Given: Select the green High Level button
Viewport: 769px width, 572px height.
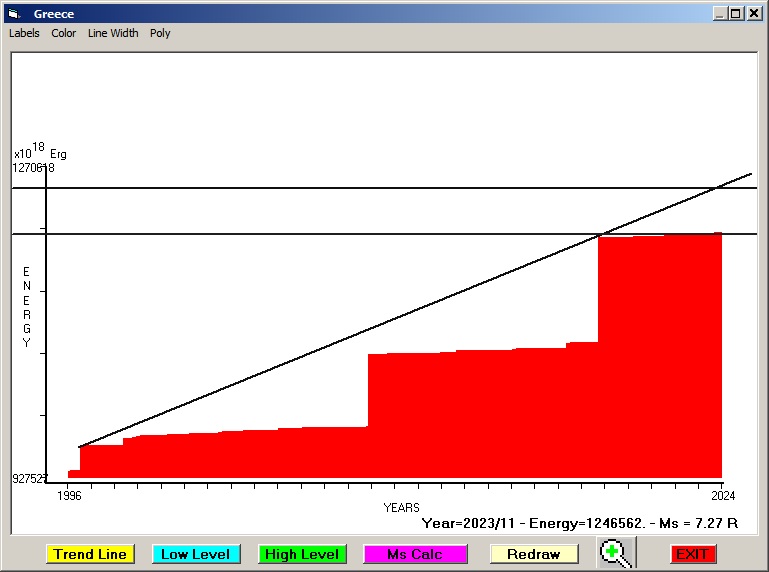Looking at the screenshot, I should (x=301, y=554).
